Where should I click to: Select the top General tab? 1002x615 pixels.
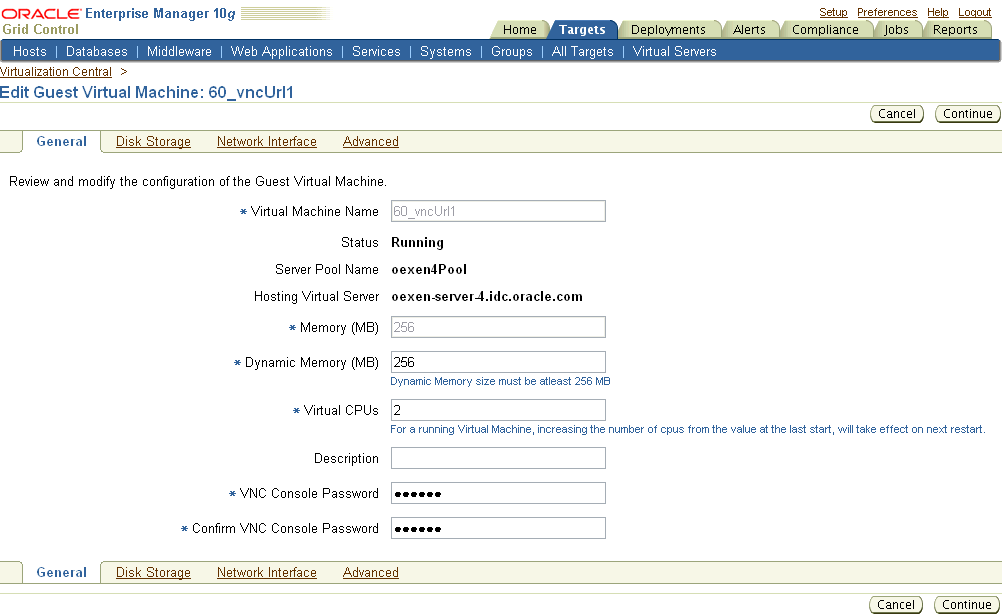61,141
